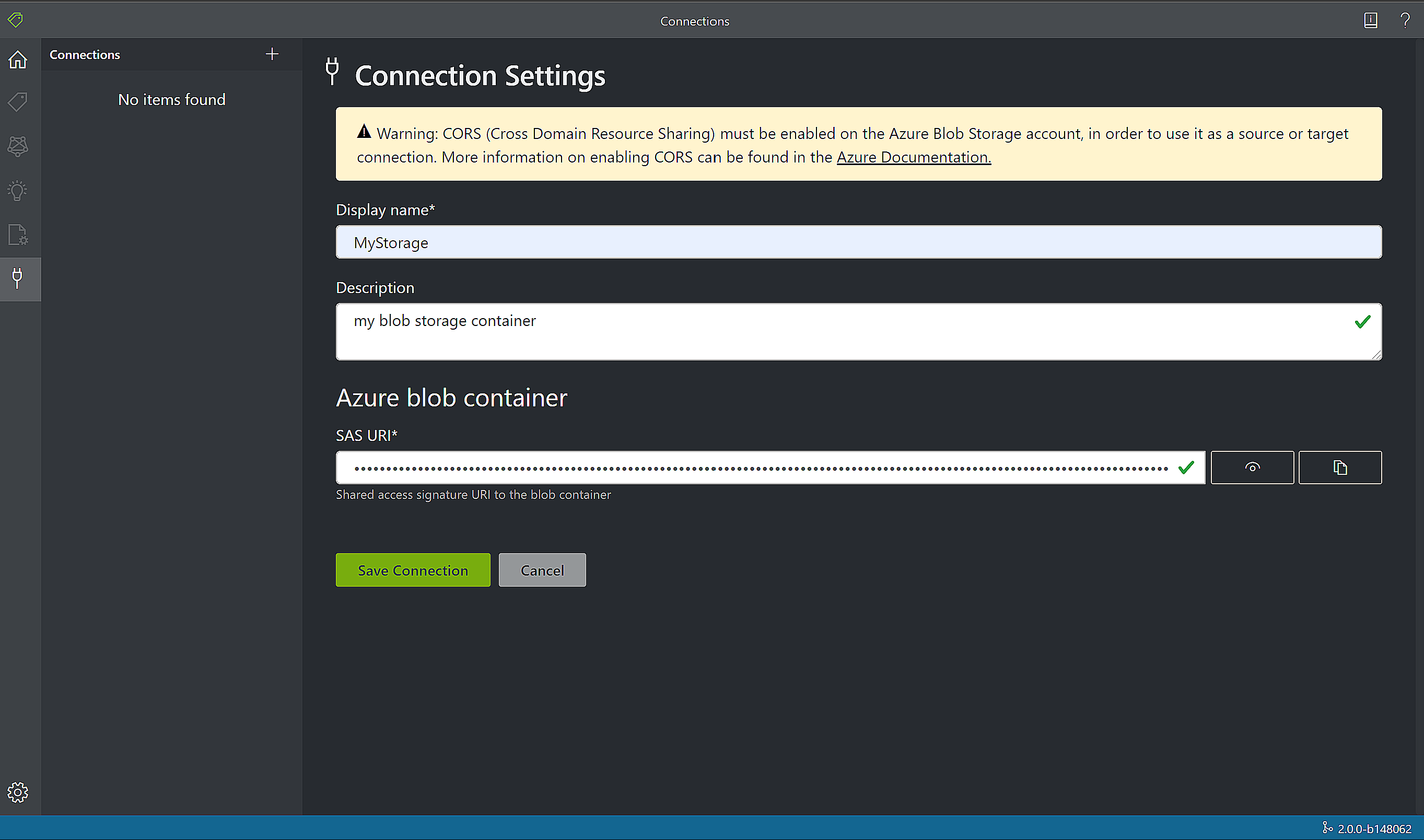Click the models/datasets icon in sidebar
The height and width of the screenshot is (840, 1424).
[x=18, y=146]
